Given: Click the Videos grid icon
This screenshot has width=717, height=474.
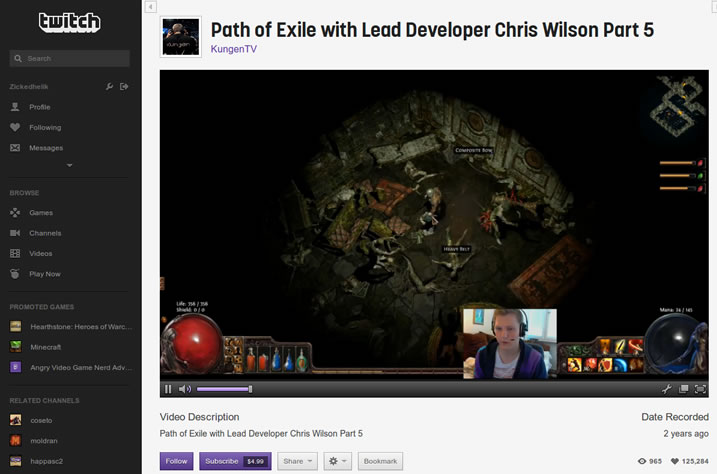Looking at the screenshot, I should pyautogui.click(x=15, y=253).
